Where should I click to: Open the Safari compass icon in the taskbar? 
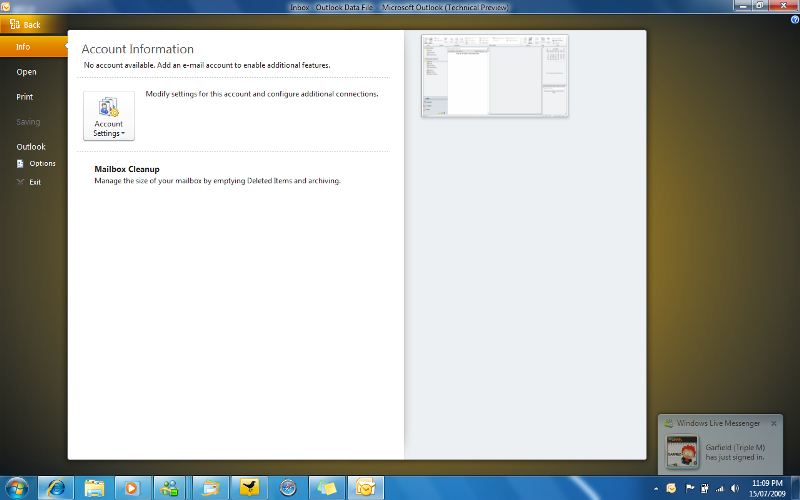[x=288, y=488]
